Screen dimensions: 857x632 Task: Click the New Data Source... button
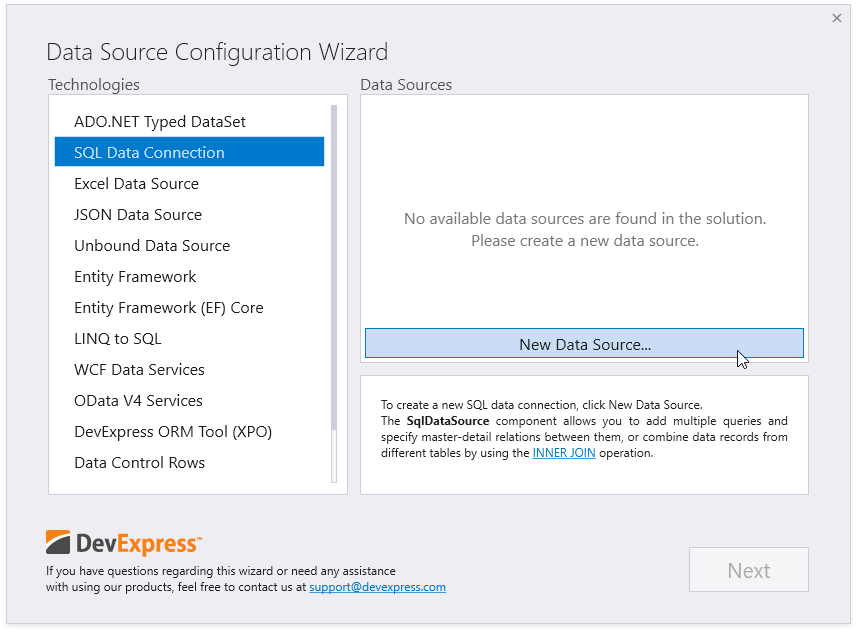tap(584, 343)
